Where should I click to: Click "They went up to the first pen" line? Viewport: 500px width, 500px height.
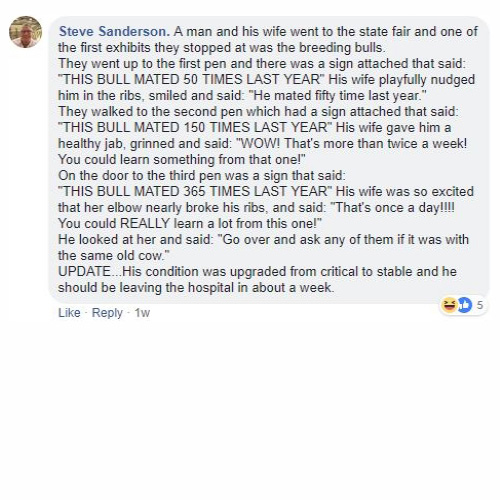(261, 64)
